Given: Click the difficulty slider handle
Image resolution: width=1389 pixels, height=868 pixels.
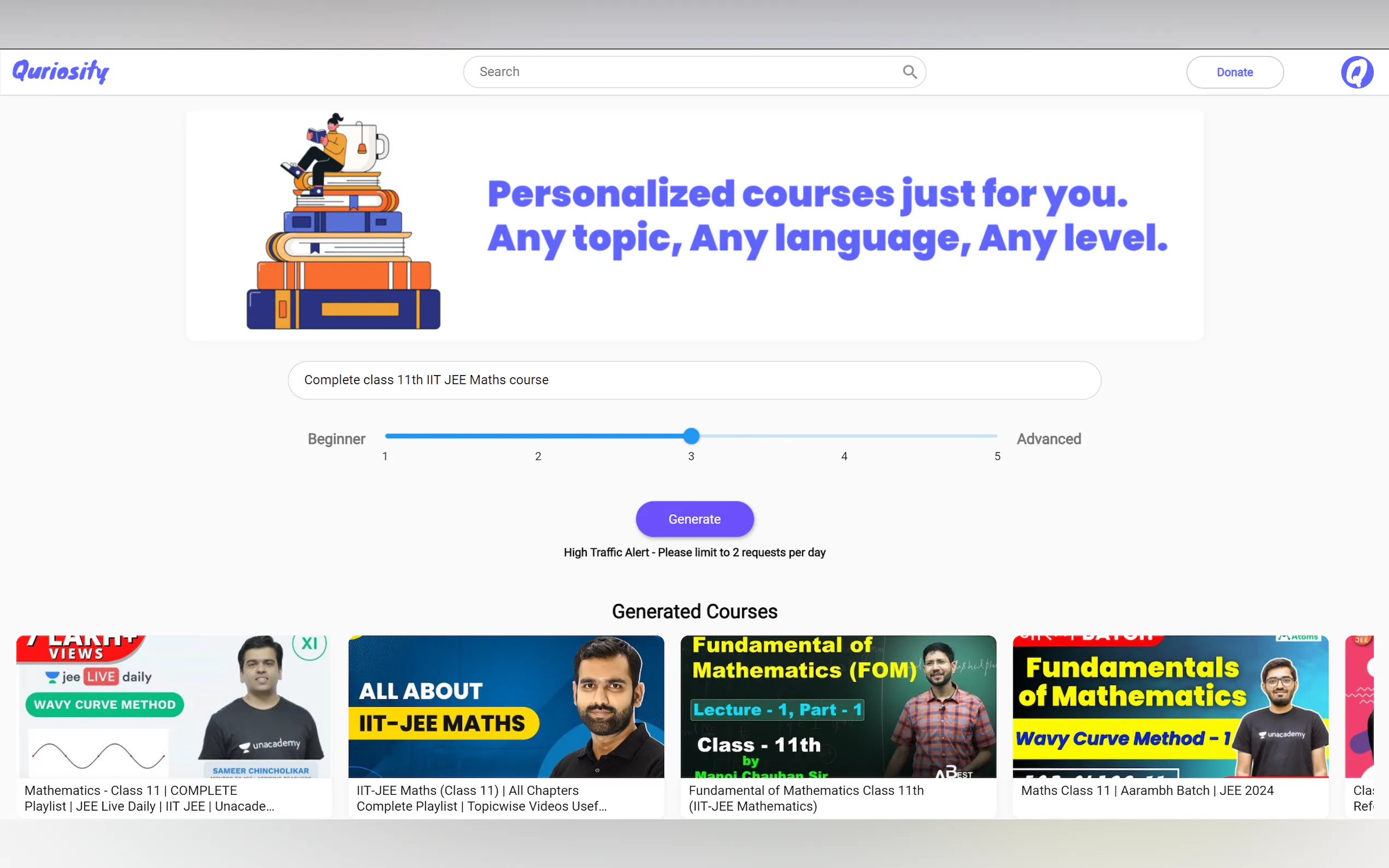Looking at the screenshot, I should (x=691, y=436).
